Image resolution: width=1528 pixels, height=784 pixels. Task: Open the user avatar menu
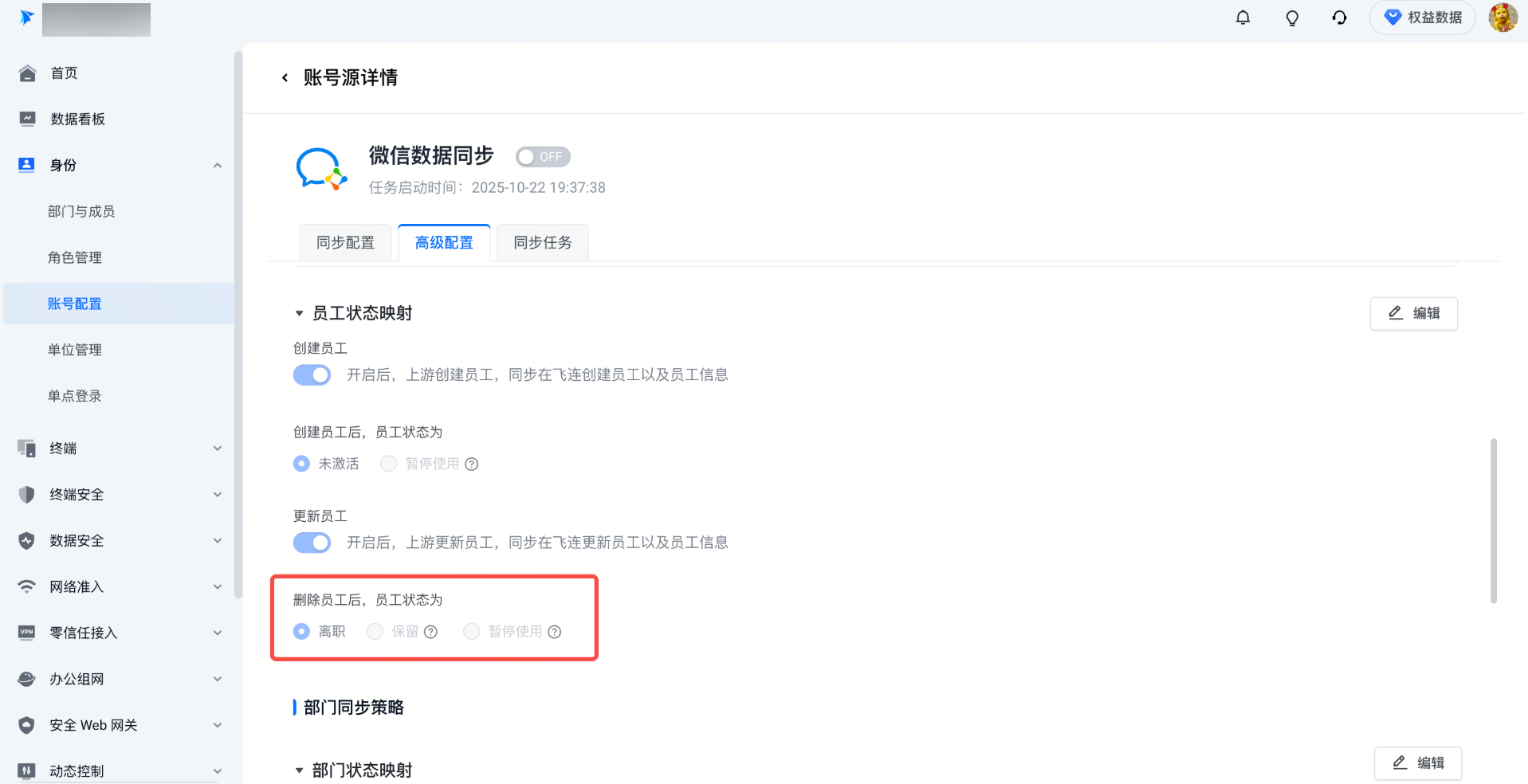point(1503,18)
